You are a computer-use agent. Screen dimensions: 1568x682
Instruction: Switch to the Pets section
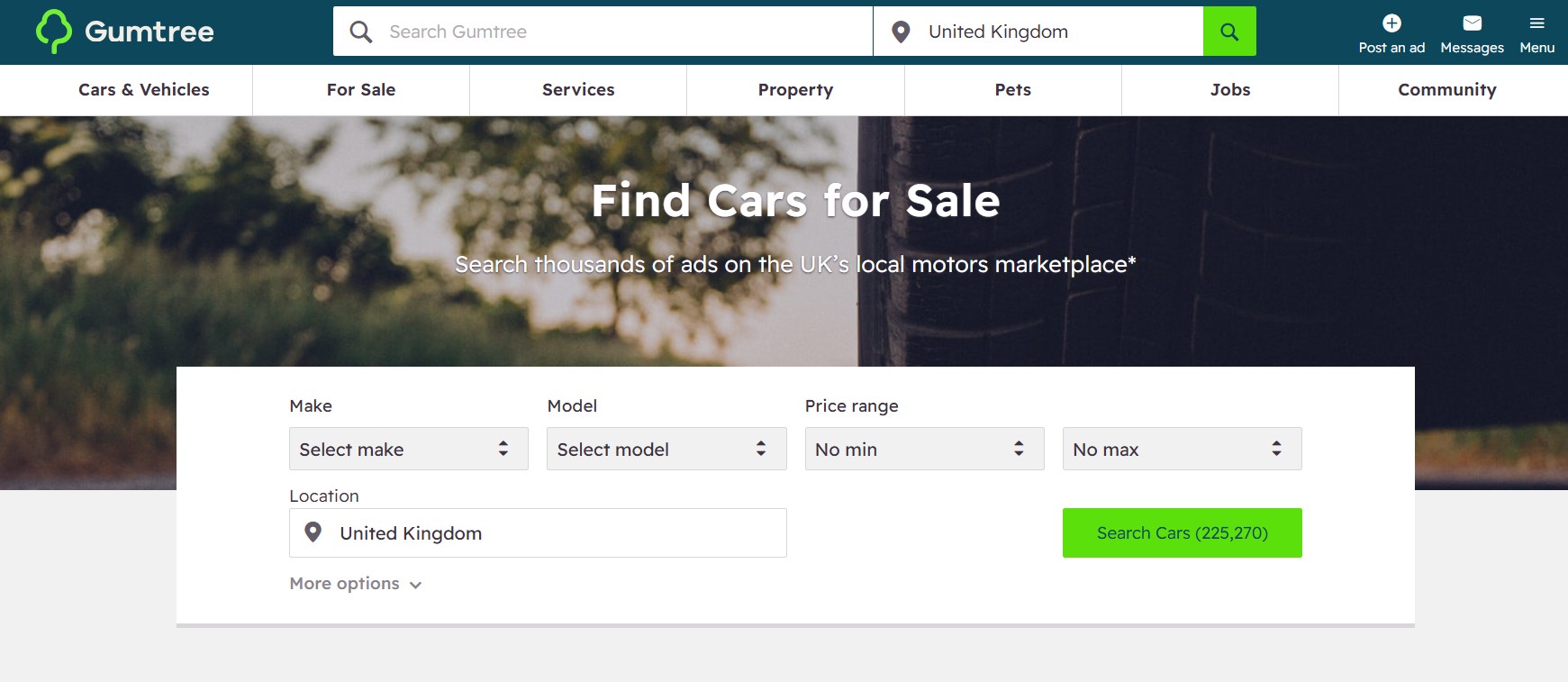[1012, 89]
